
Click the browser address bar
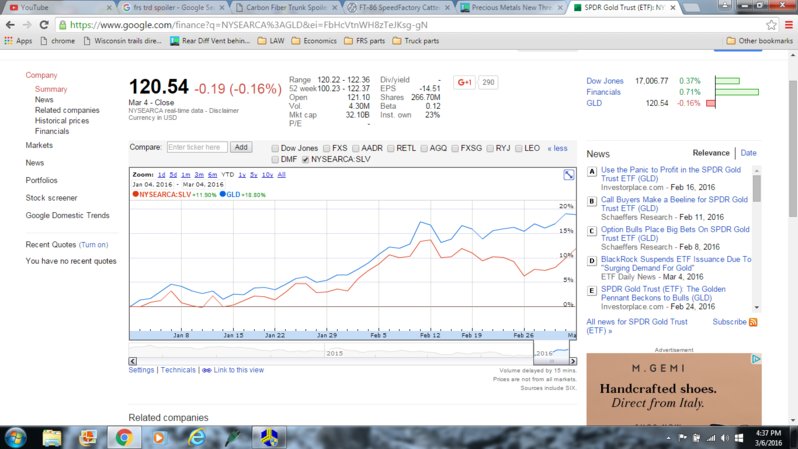point(407,25)
